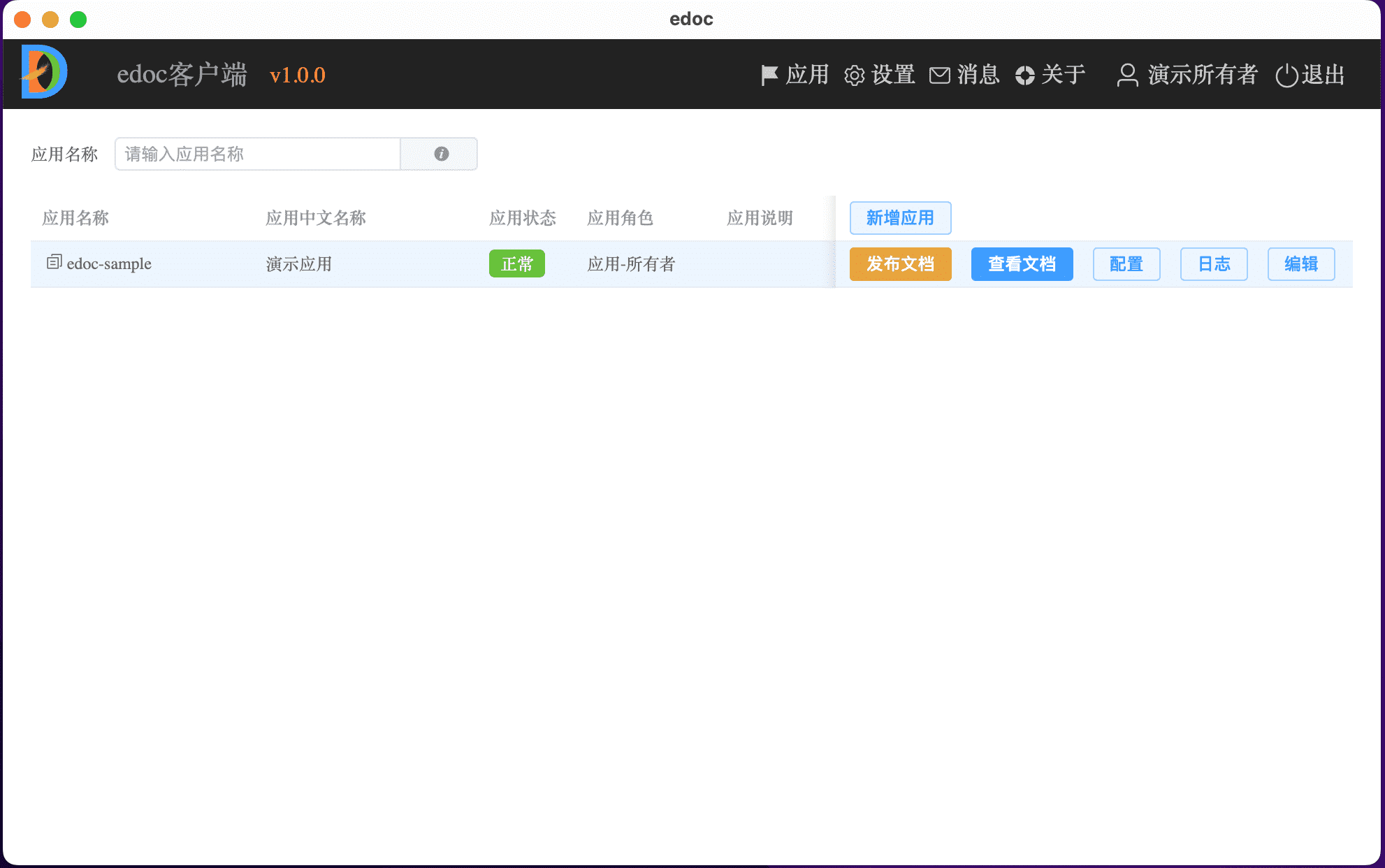Edit the edoc-sample app via 编辑
1385x868 pixels.
(1301, 264)
